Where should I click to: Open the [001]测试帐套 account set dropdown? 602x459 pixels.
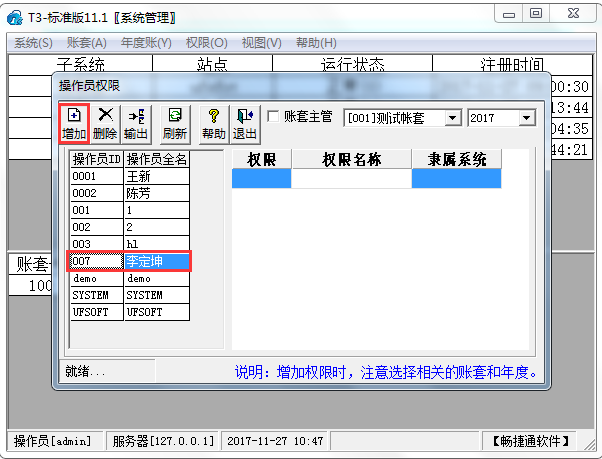coord(453,118)
